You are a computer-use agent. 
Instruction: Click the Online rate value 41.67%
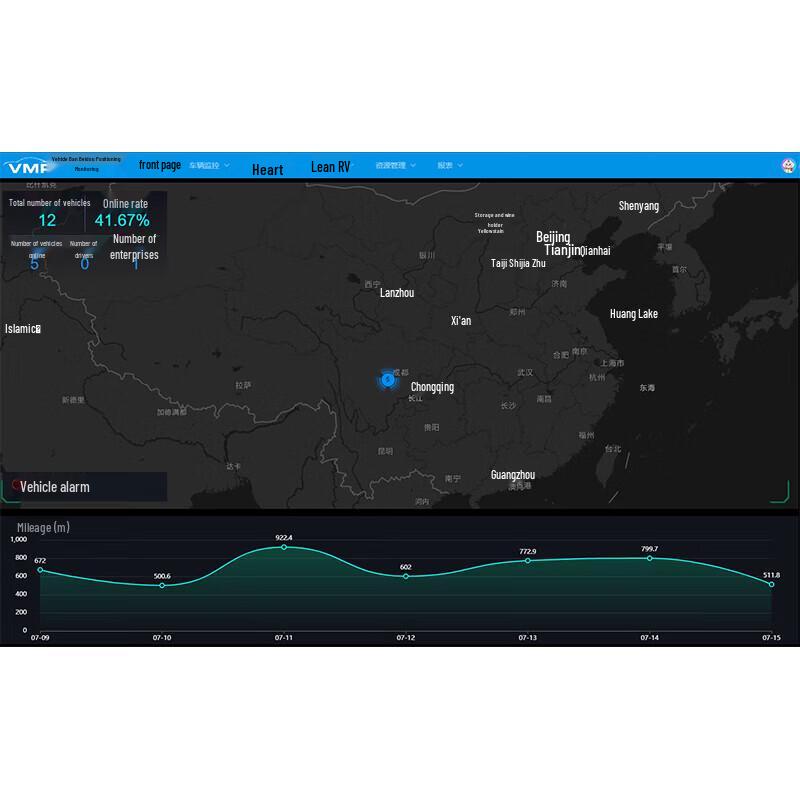122,220
